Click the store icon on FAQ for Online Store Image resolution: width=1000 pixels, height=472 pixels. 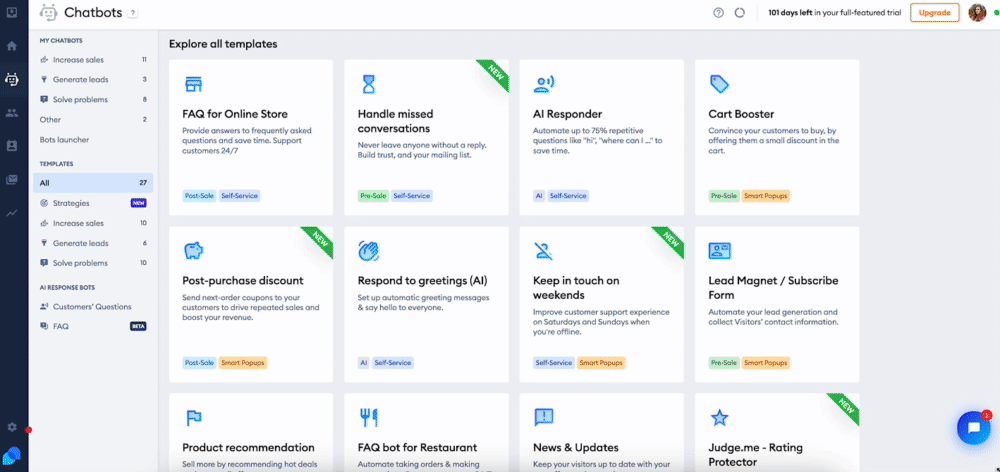pyautogui.click(x=193, y=84)
